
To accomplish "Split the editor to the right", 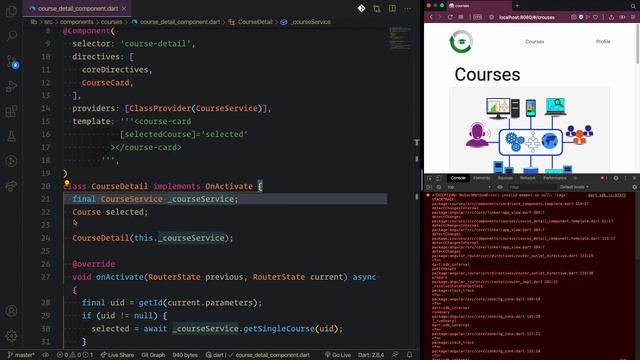I will click(392, 8).
